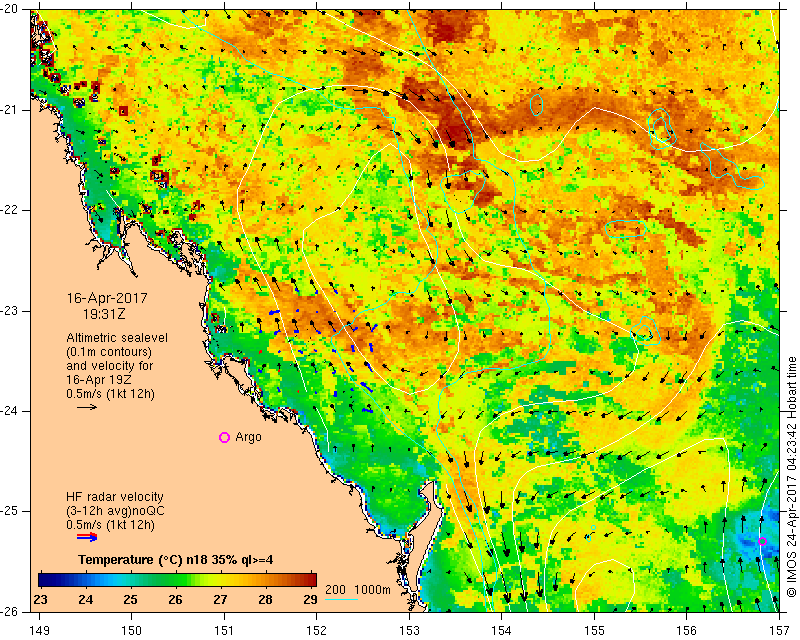
Task: Click the longitude axis label '150'
Action: tap(132, 631)
